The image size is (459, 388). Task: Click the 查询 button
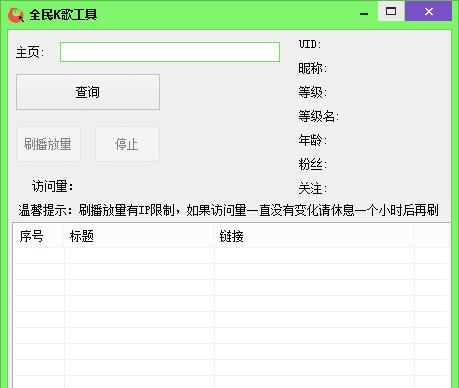click(x=88, y=92)
